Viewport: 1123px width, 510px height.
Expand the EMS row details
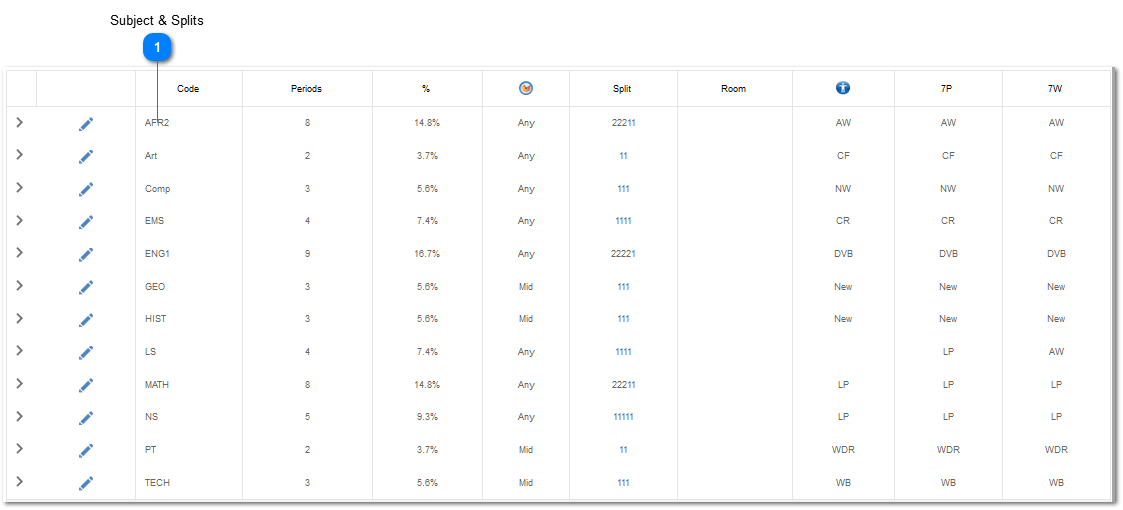[19, 220]
